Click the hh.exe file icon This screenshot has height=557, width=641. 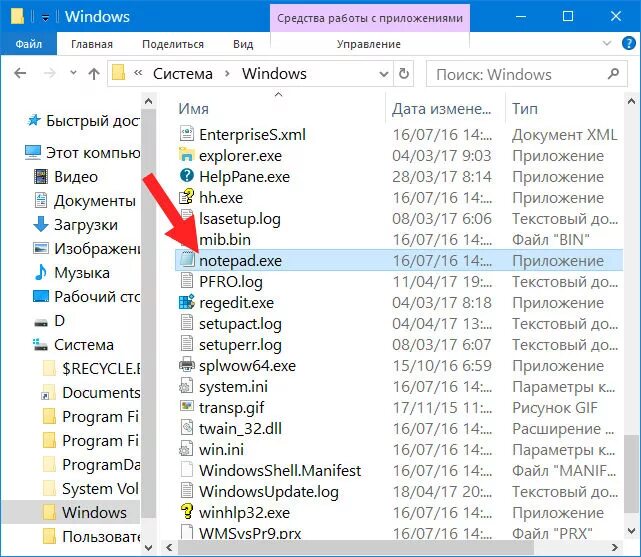pyautogui.click(x=186, y=197)
